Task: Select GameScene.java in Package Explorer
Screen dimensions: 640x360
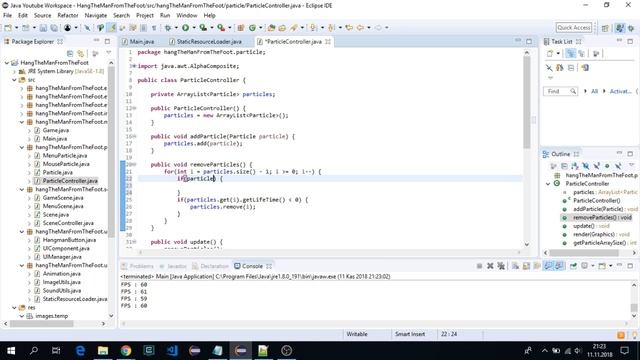Action: 63,198
